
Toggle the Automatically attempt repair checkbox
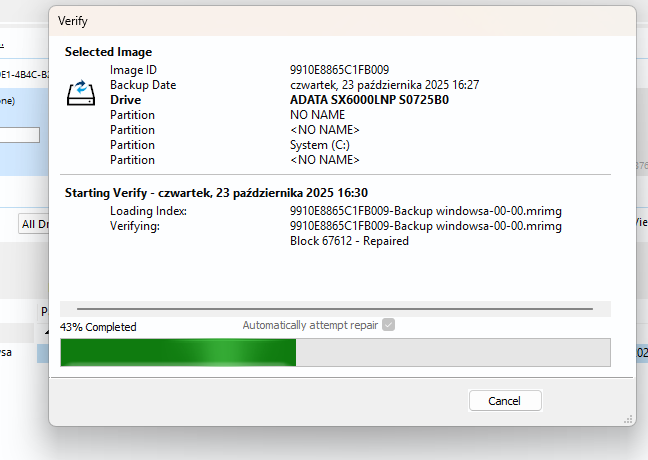click(x=389, y=325)
